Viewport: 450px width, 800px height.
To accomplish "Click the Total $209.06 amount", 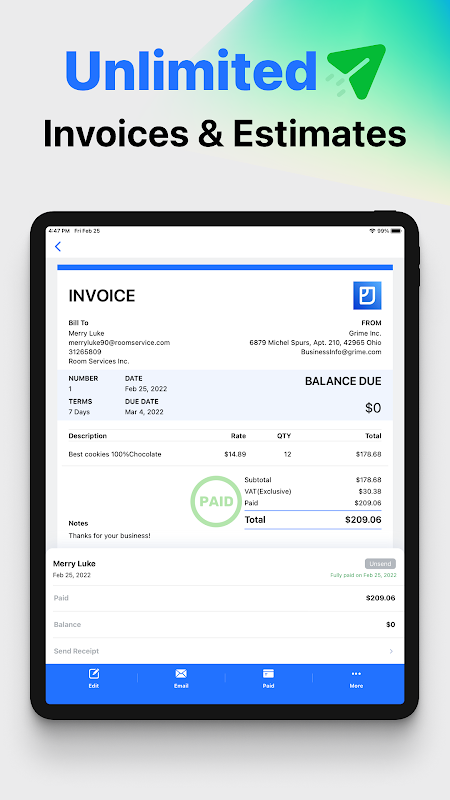I will click(363, 520).
